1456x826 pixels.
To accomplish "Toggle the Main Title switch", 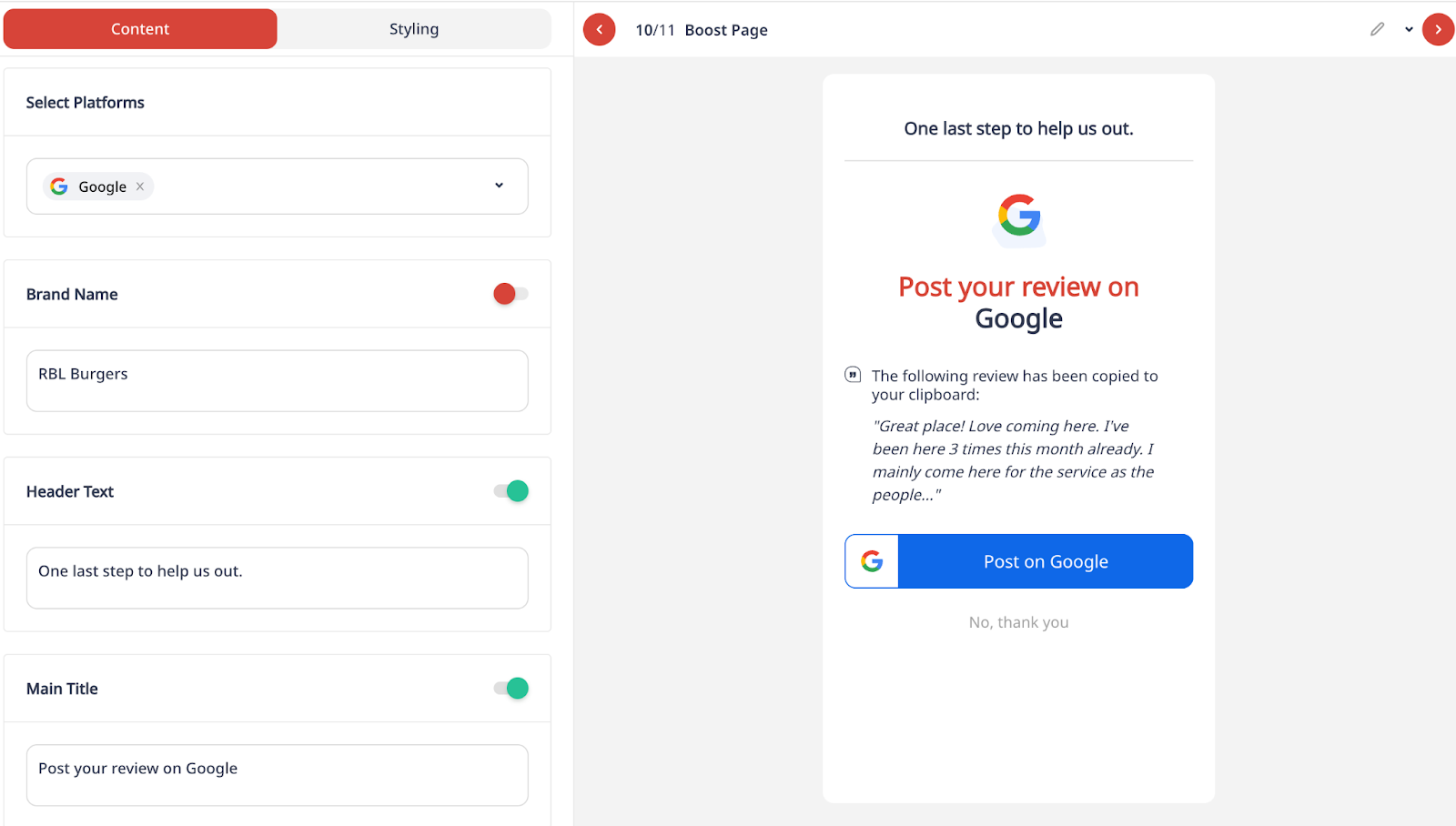I will click(x=511, y=689).
